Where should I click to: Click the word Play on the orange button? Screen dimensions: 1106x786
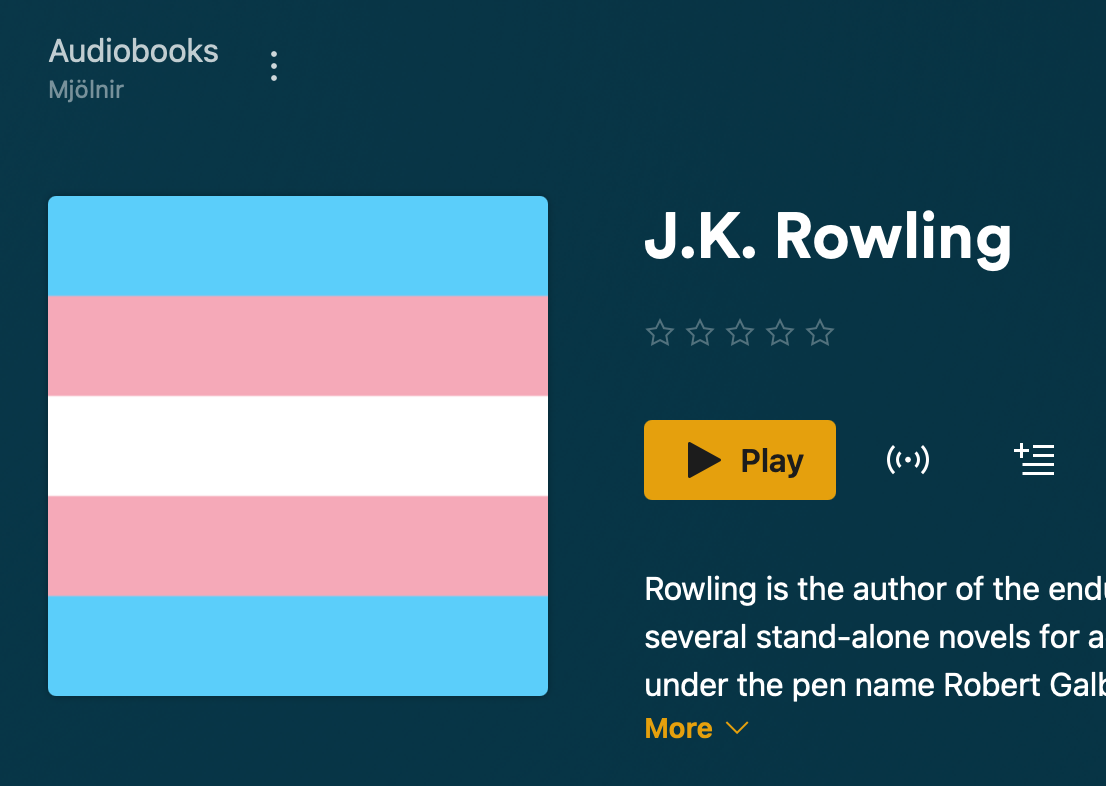[772, 461]
